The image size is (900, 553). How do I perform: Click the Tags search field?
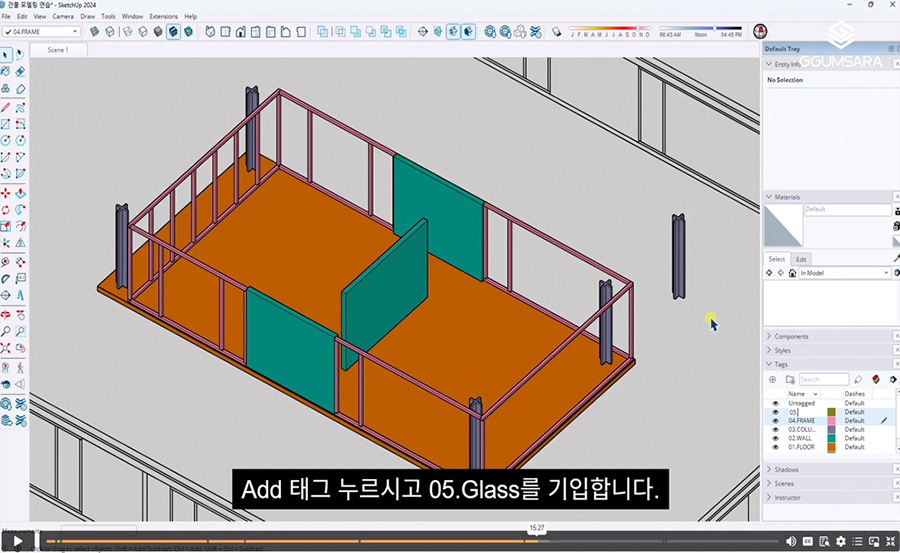click(822, 380)
